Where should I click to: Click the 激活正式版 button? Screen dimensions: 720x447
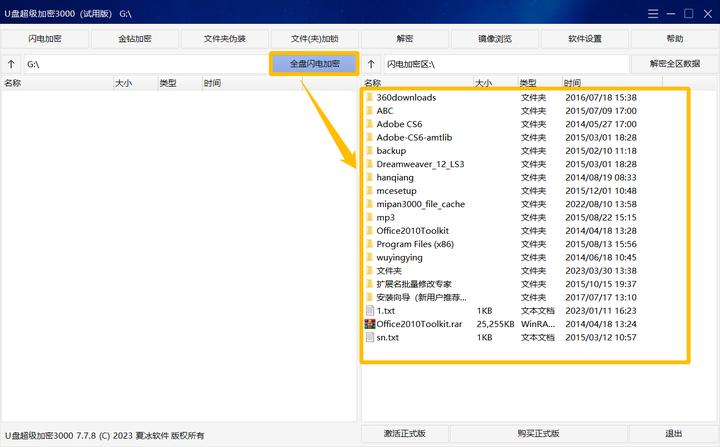pos(405,433)
